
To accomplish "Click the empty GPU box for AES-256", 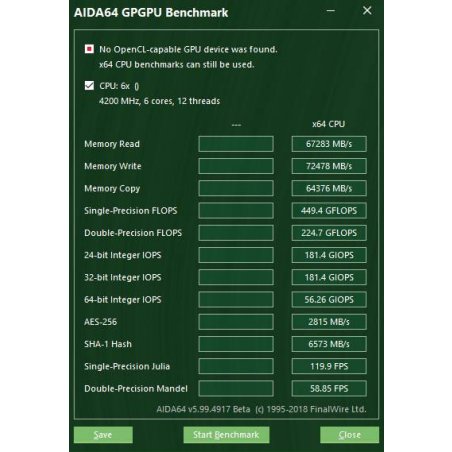I will tap(236, 322).
